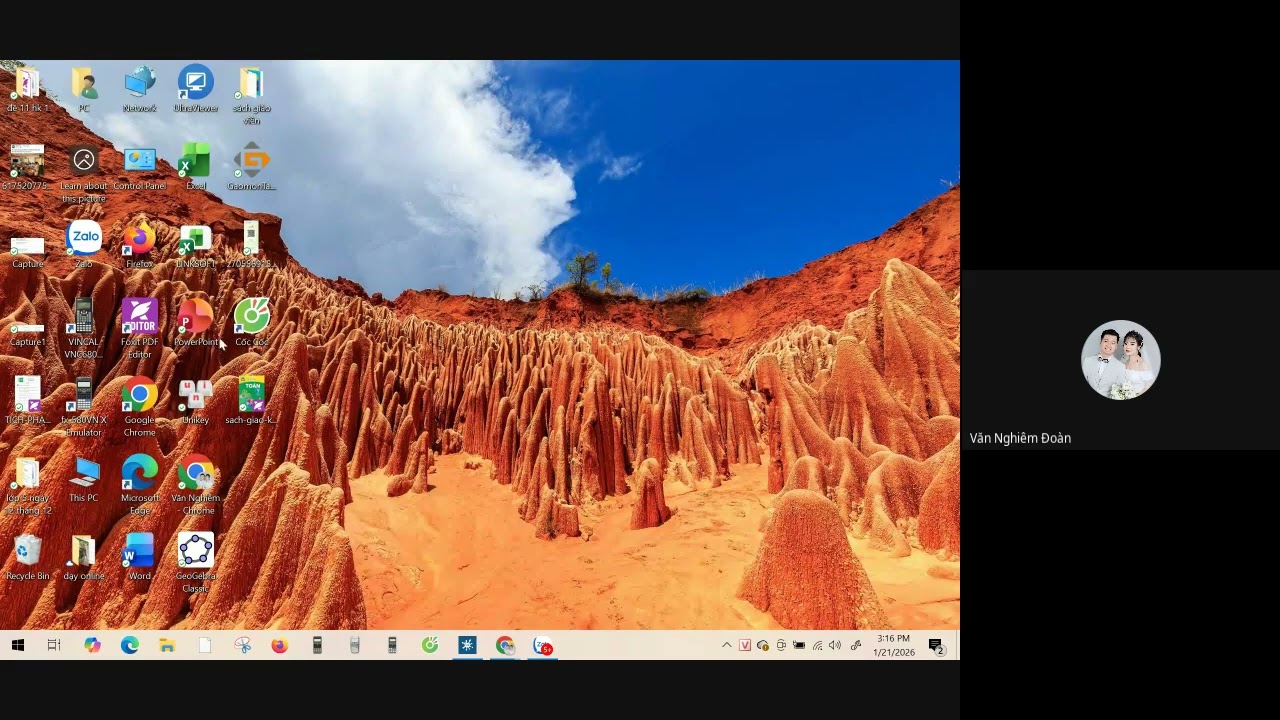This screenshot has width=1280, height=720.
Task: Open Microsoft Edge from the taskbar
Action: 130,646
